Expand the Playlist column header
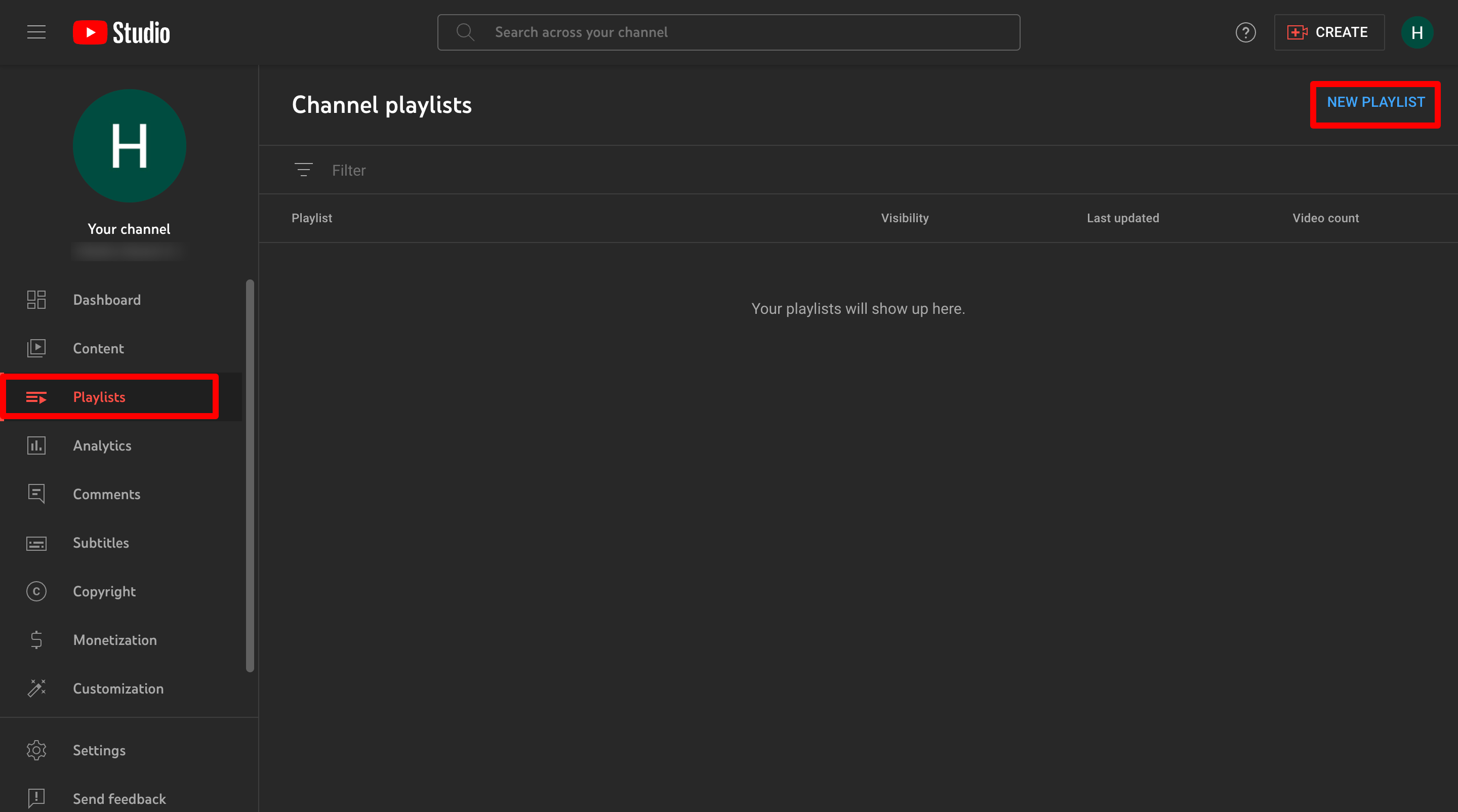Screen dimensions: 1458x812 click(311, 218)
